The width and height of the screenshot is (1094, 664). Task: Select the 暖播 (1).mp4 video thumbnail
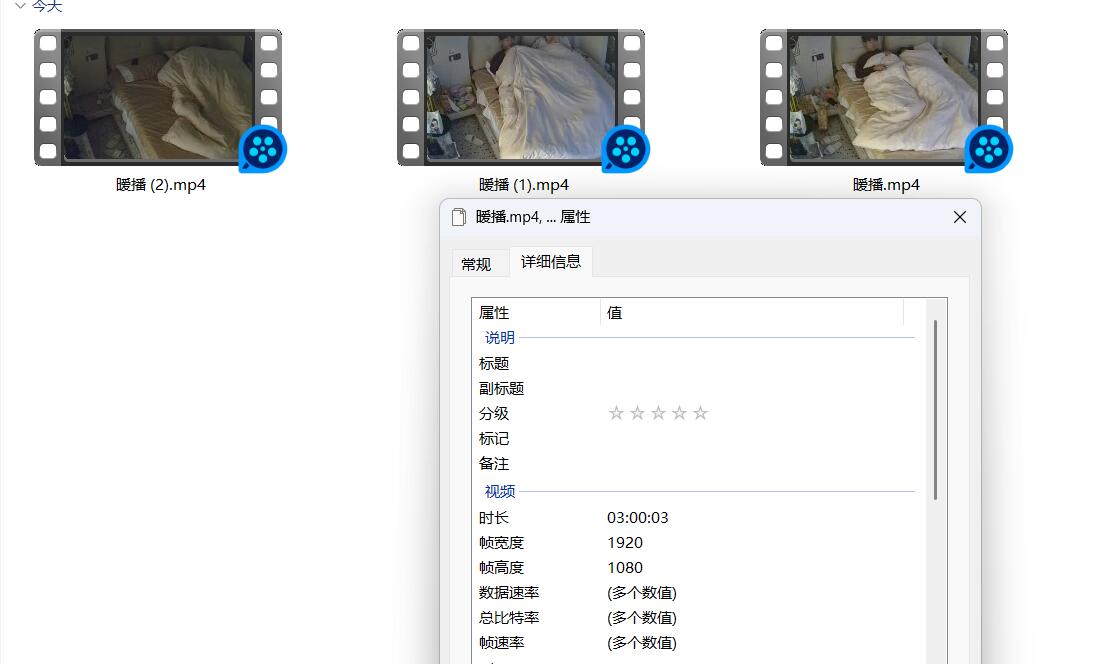521,98
